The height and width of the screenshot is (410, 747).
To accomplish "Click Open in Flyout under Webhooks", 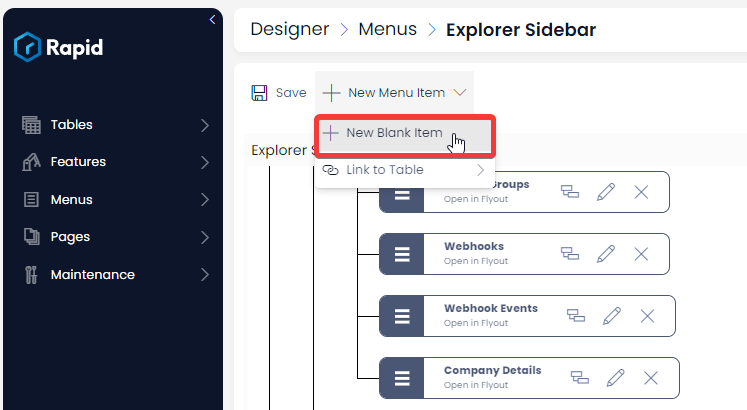I will (x=476, y=261).
